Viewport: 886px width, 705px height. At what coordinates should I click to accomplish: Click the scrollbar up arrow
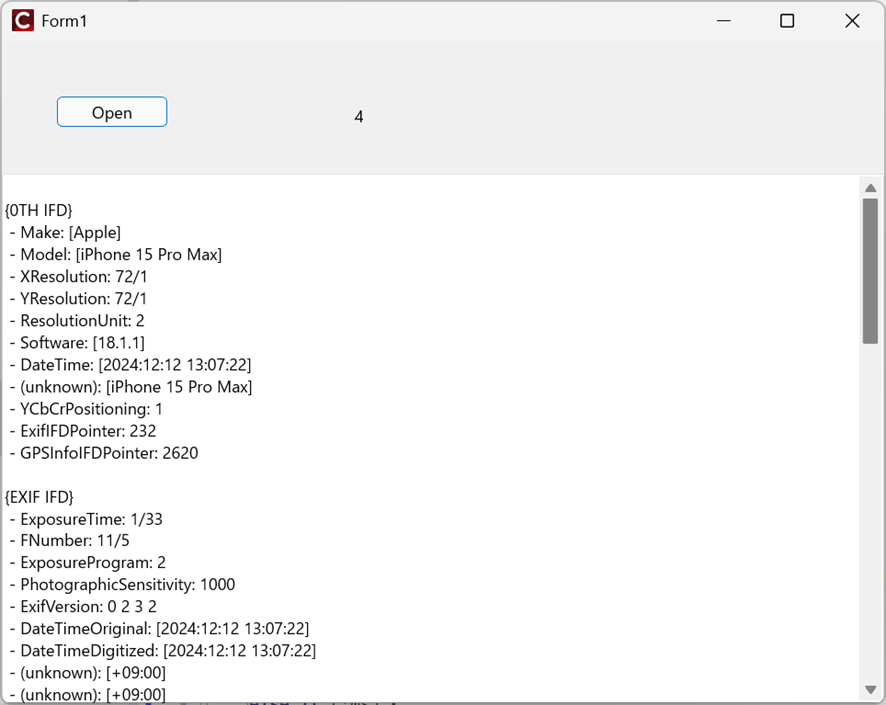point(870,188)
